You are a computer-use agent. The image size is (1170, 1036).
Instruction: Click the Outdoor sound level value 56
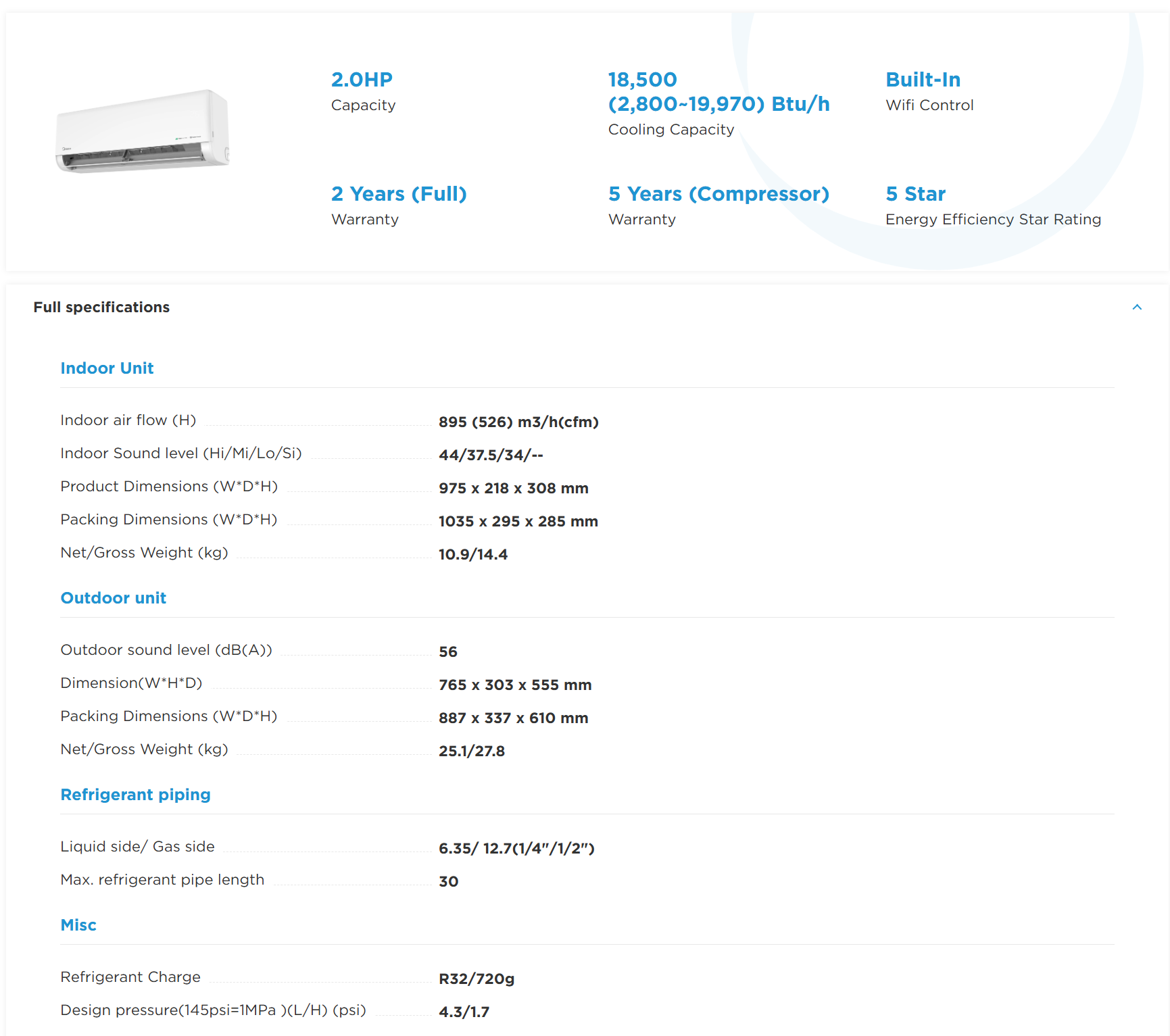coord(447,652)
